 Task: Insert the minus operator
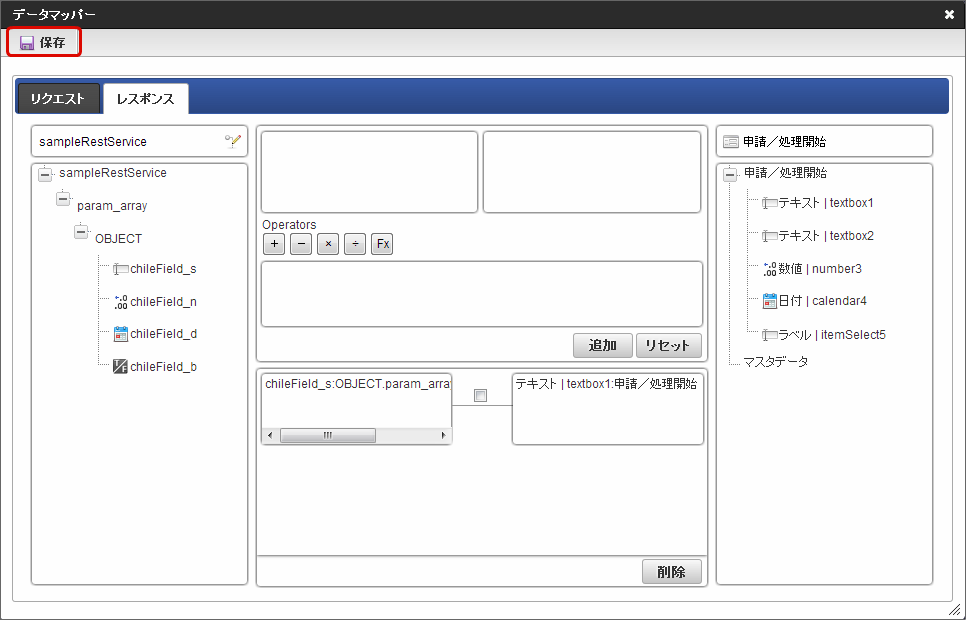301,244
